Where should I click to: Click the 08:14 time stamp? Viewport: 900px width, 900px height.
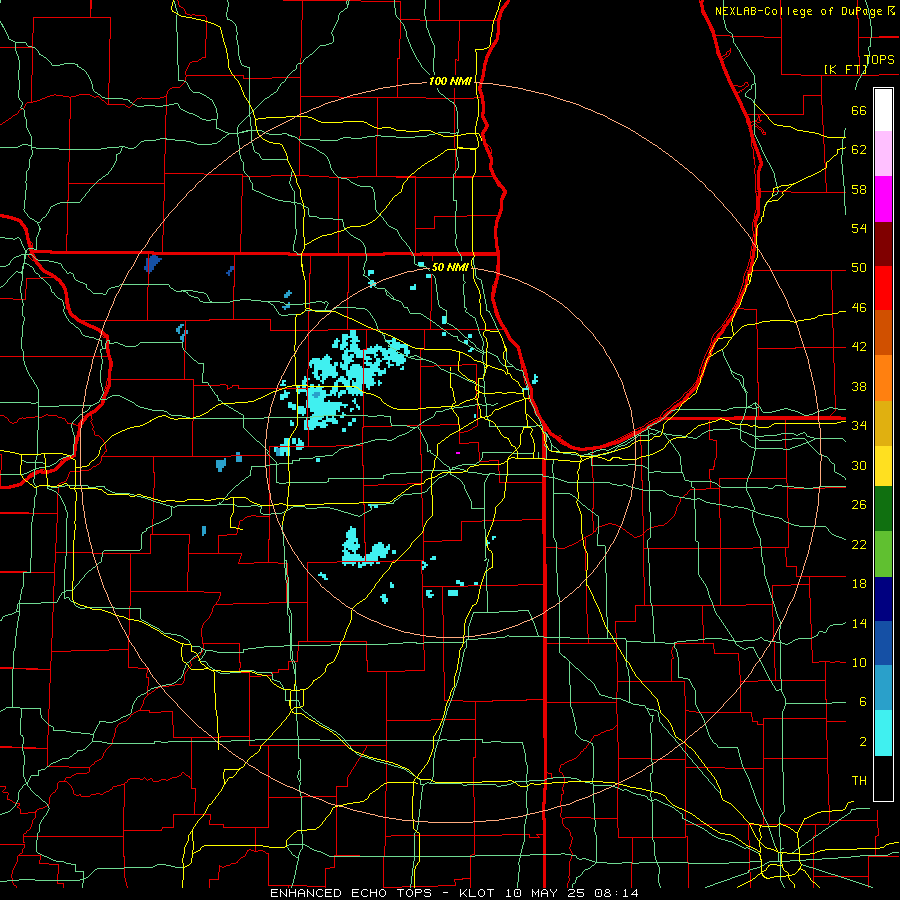point(617,893)
